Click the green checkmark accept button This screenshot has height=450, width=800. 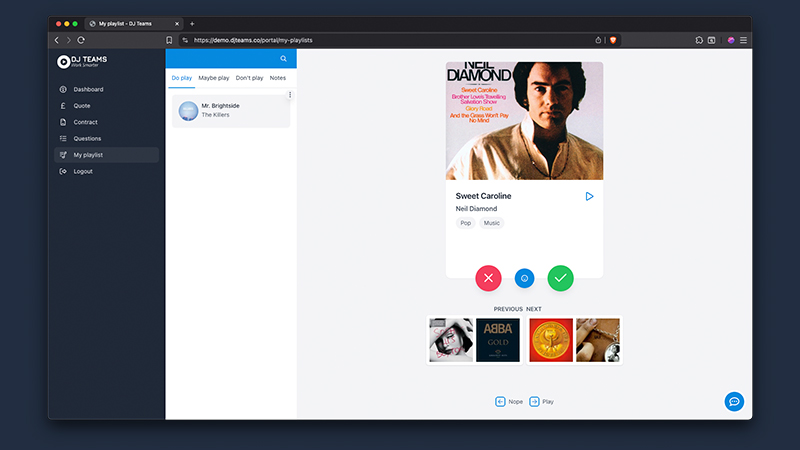pos(561,278)
